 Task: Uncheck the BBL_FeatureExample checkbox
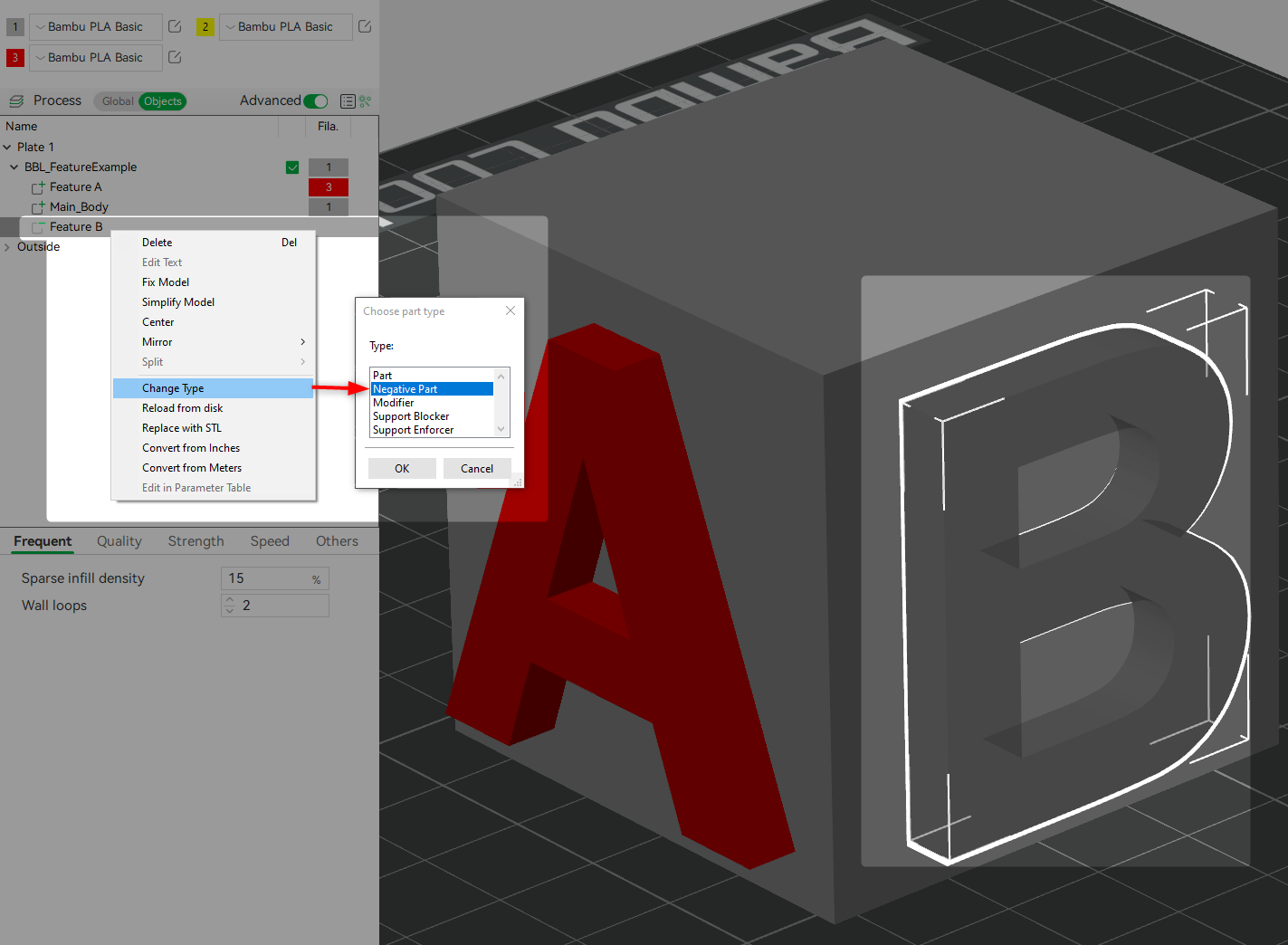pos(292,167)
